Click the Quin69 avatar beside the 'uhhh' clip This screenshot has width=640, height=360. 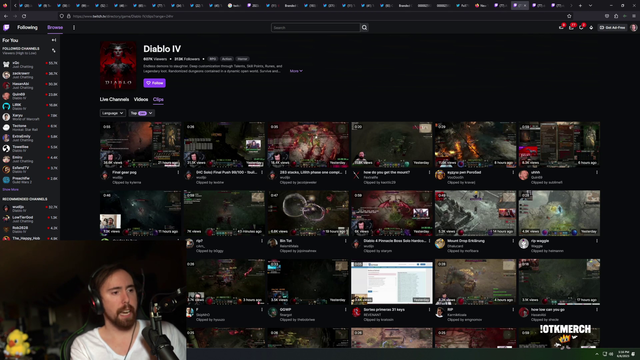pyautogui.click(x=524, y=175)
